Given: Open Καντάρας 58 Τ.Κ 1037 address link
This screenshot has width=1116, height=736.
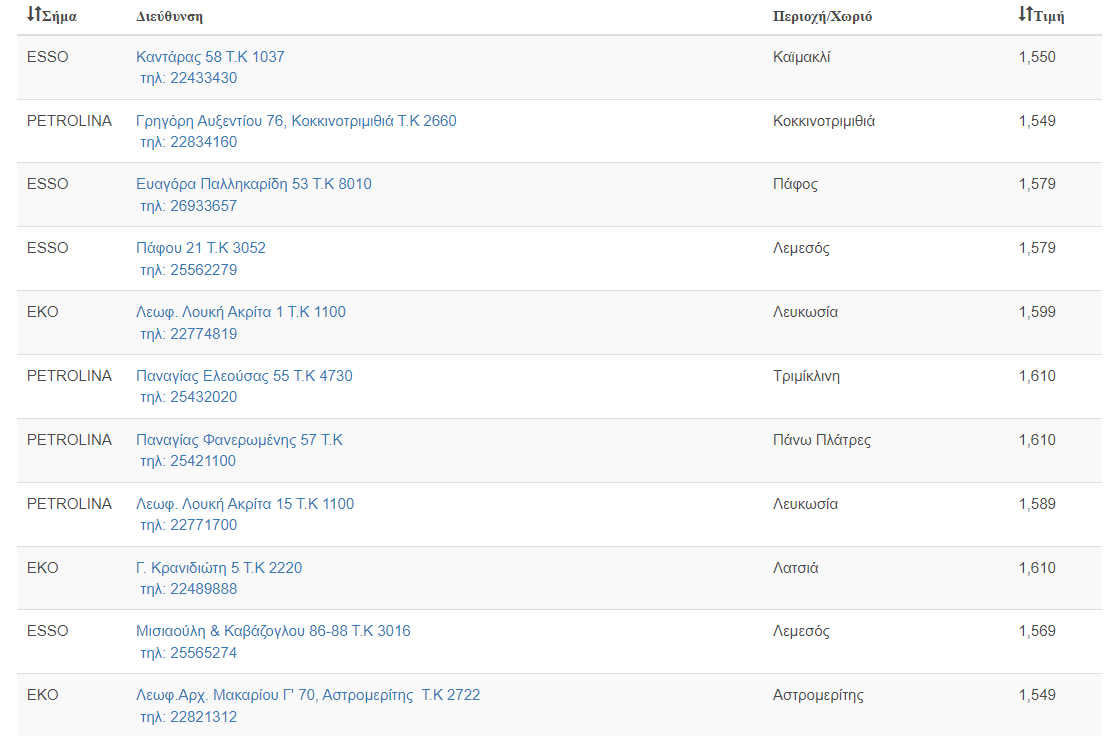Looking at the screenshot, I should (210, 57).
